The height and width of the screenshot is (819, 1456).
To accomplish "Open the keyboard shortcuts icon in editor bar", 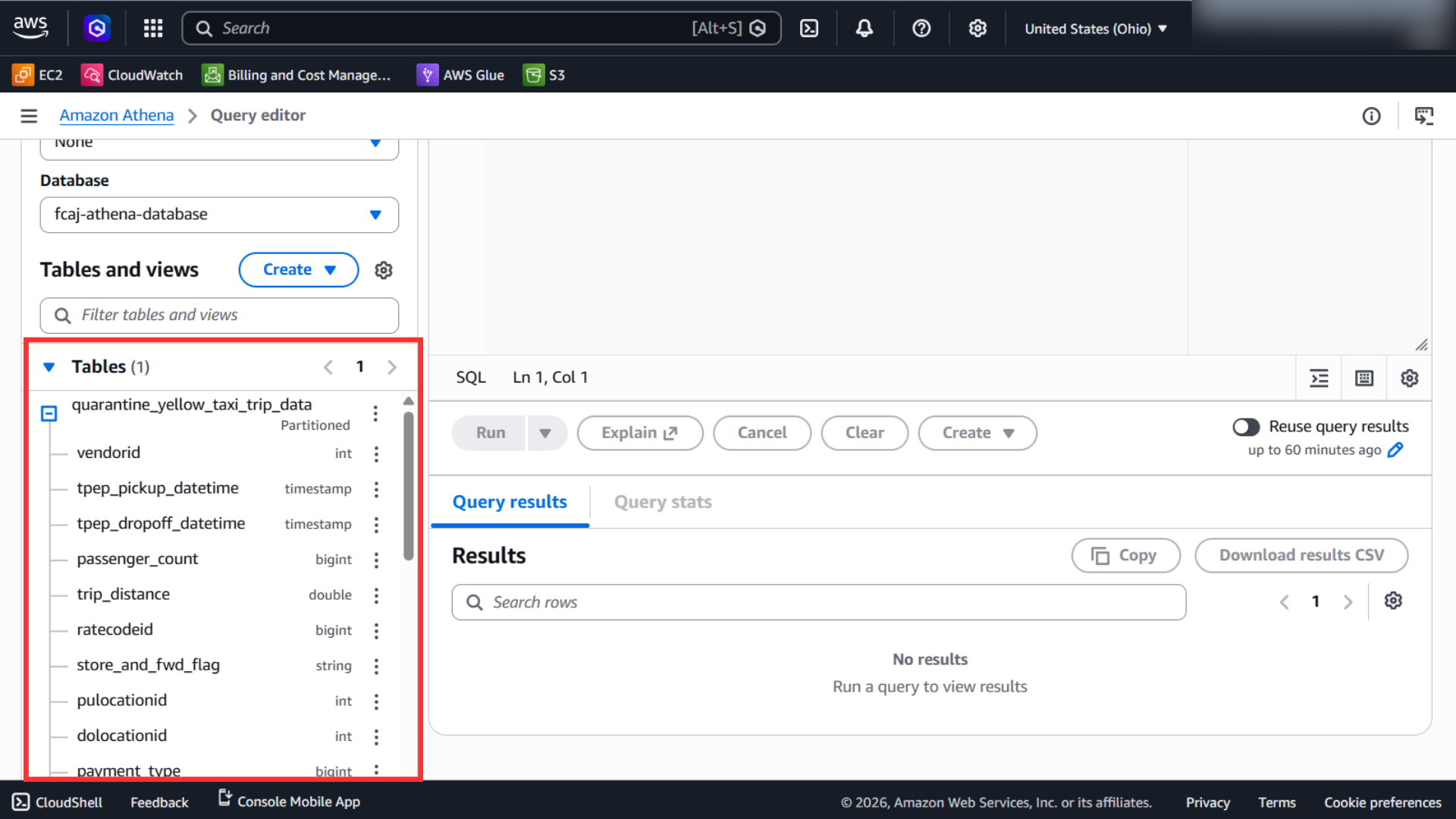I will click(1364, 378).
